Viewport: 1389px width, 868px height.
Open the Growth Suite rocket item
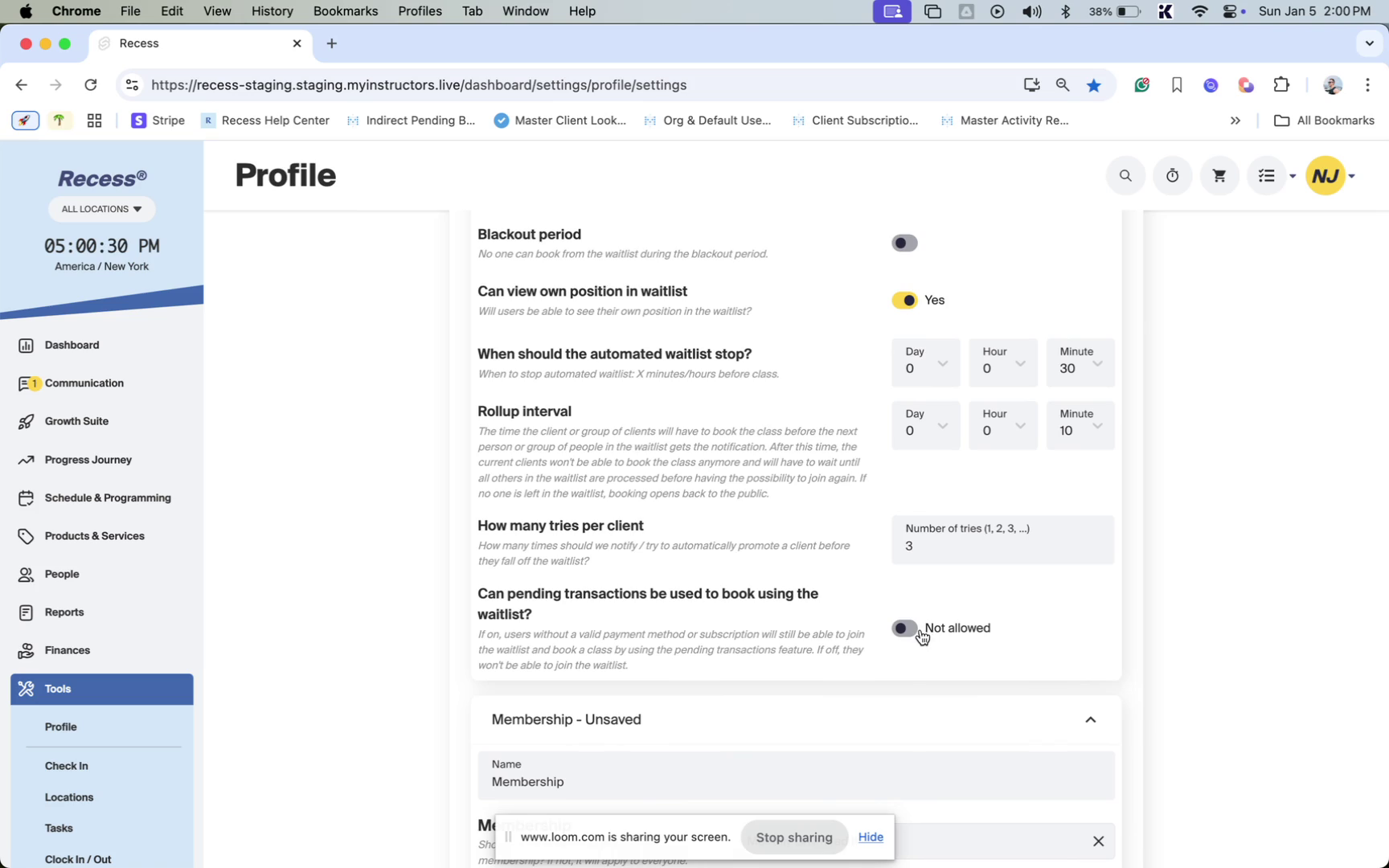[76, 421]
